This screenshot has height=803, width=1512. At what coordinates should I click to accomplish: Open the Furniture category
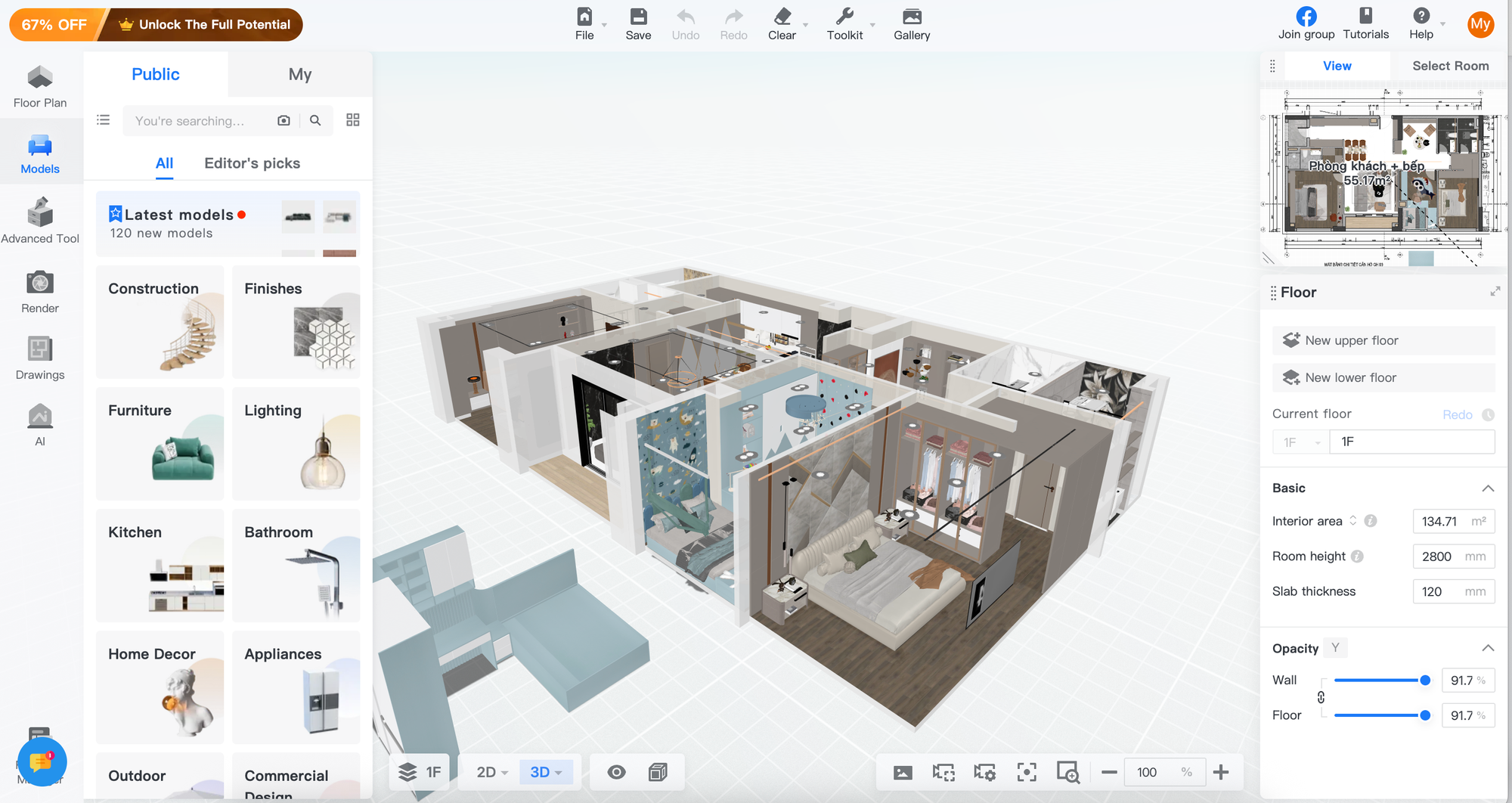[160, 443]
